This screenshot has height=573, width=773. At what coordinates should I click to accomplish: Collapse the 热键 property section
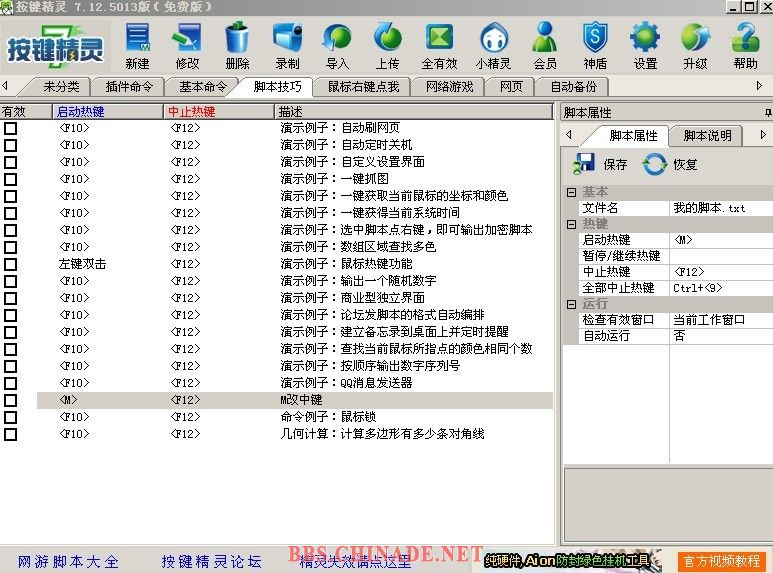[x=571, y=224]
